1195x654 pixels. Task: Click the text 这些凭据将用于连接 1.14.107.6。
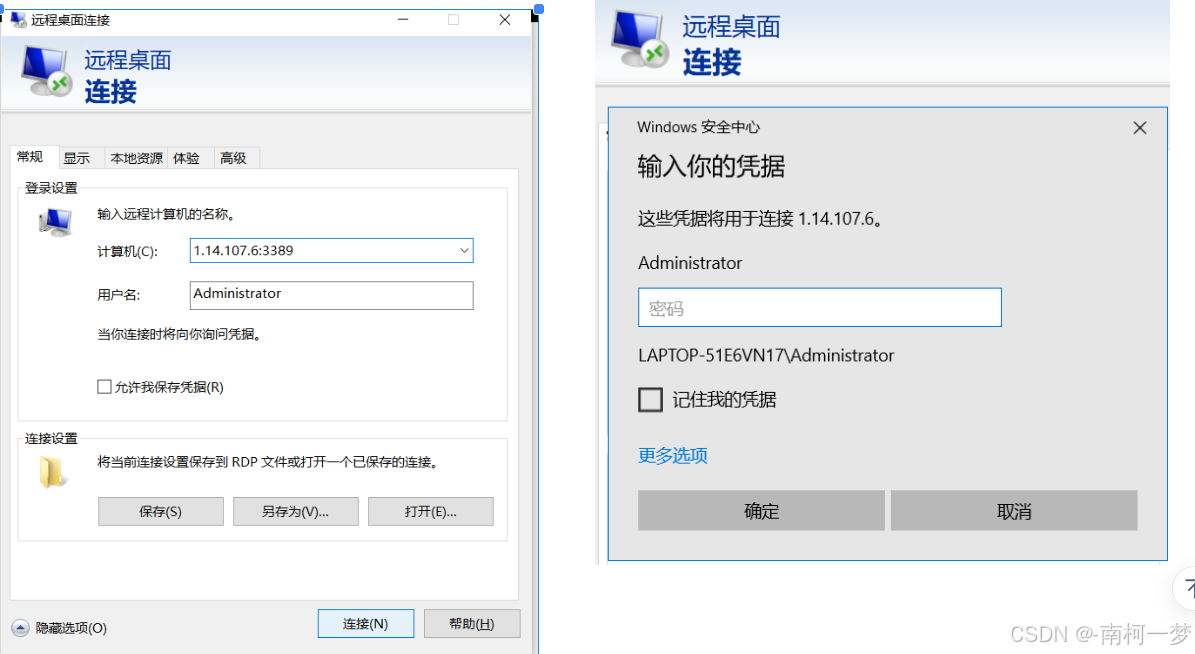[x=761, y=219]
